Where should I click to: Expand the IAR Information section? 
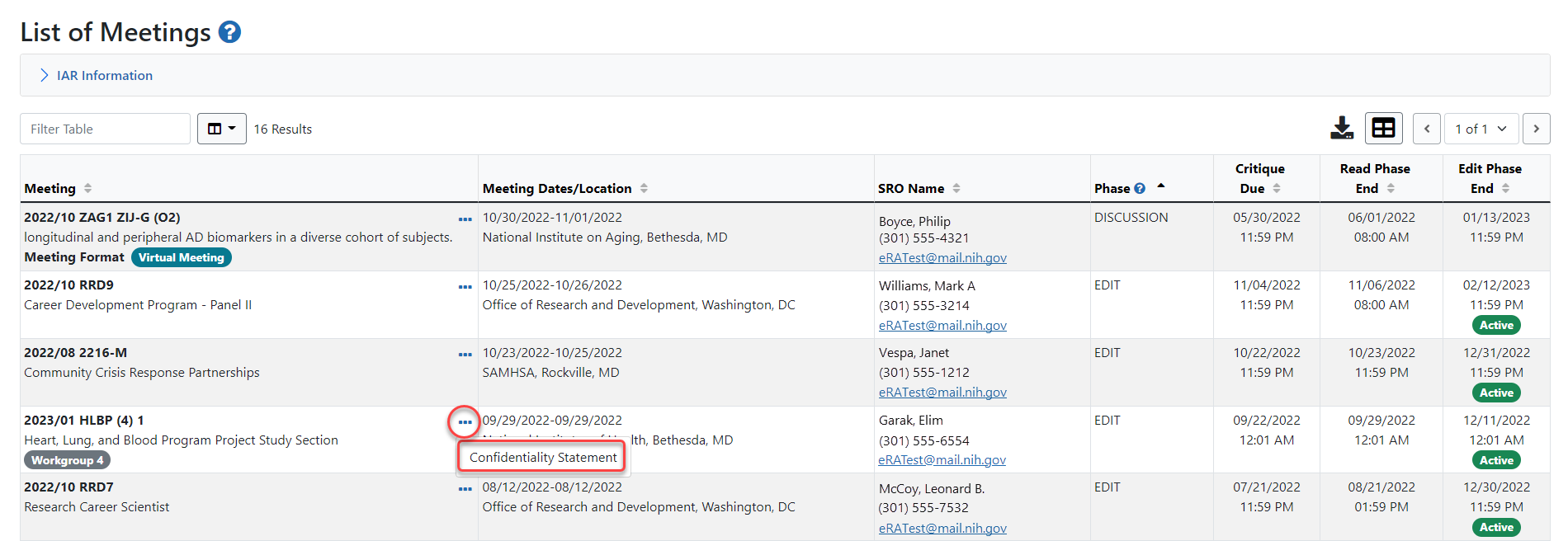[97, 76]
